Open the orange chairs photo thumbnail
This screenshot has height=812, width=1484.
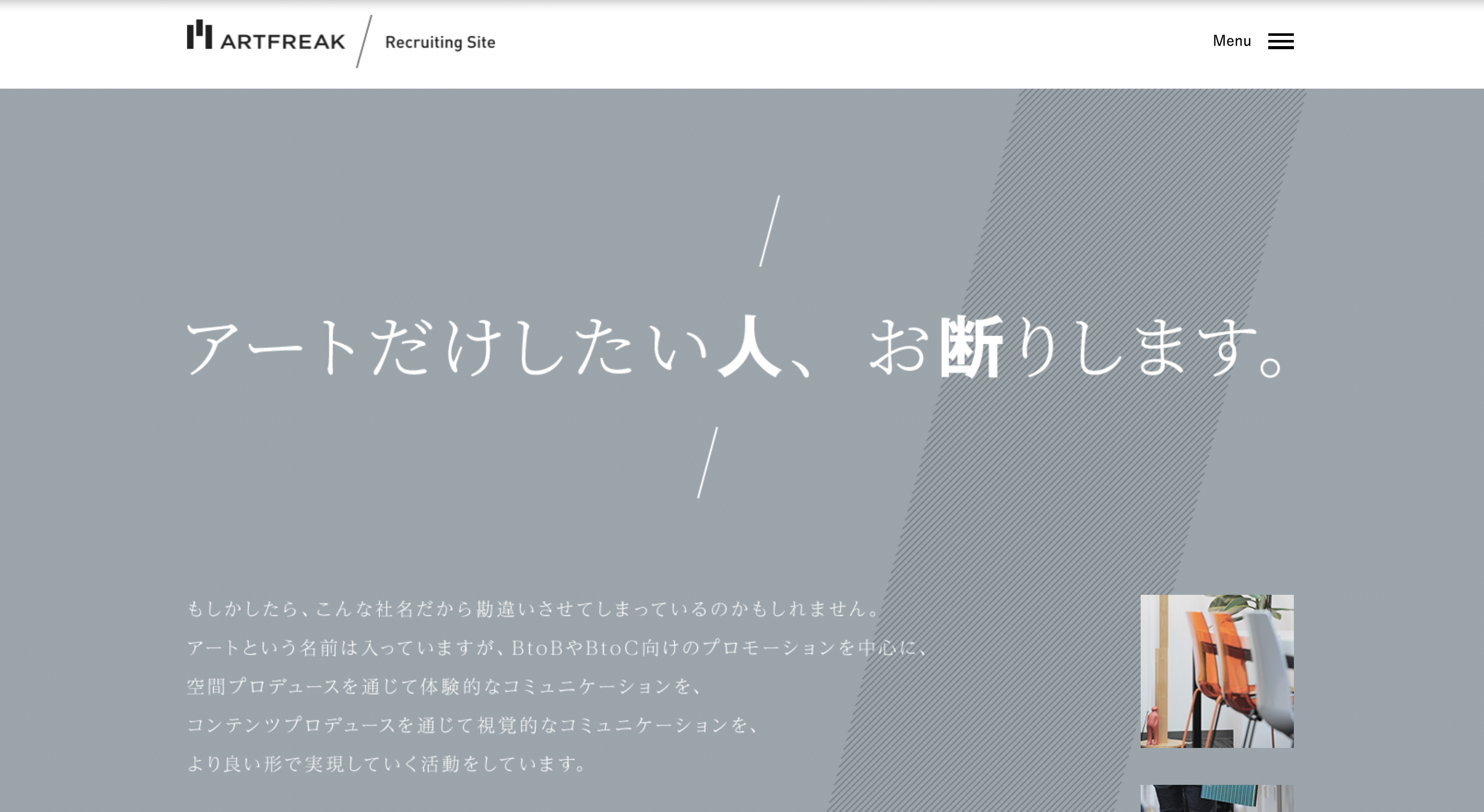click(1217, 671)
